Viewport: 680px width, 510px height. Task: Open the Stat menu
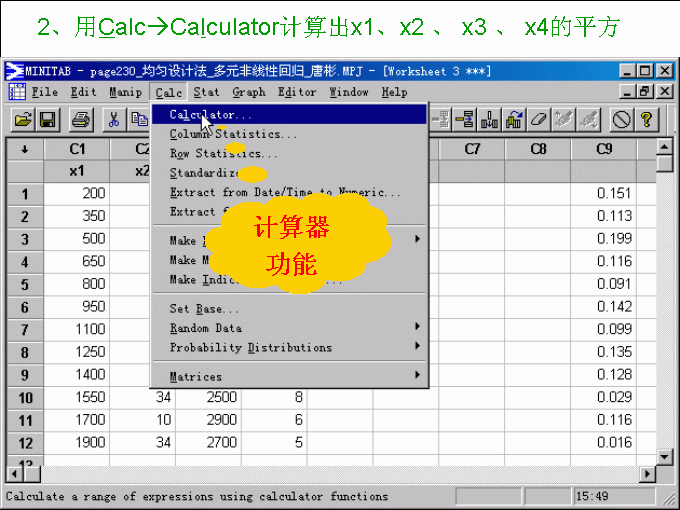point(206,92)
